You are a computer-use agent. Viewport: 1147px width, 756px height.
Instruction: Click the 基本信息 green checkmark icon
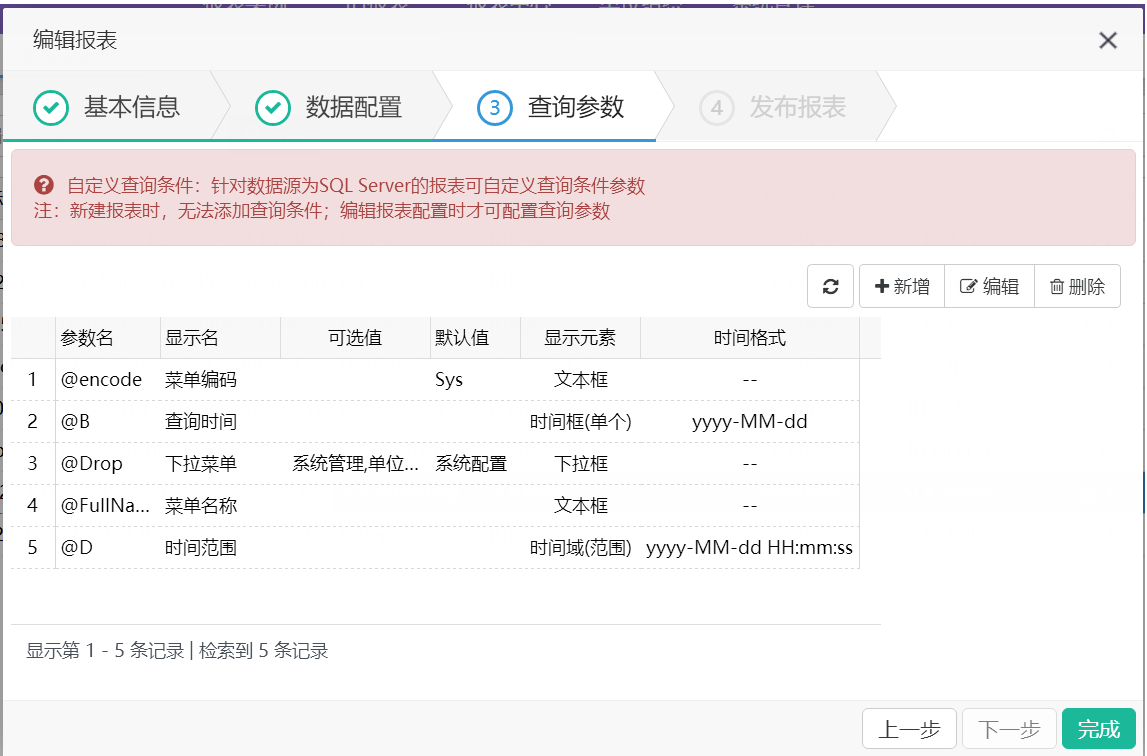pyautogui.click(x=51, y=108)
